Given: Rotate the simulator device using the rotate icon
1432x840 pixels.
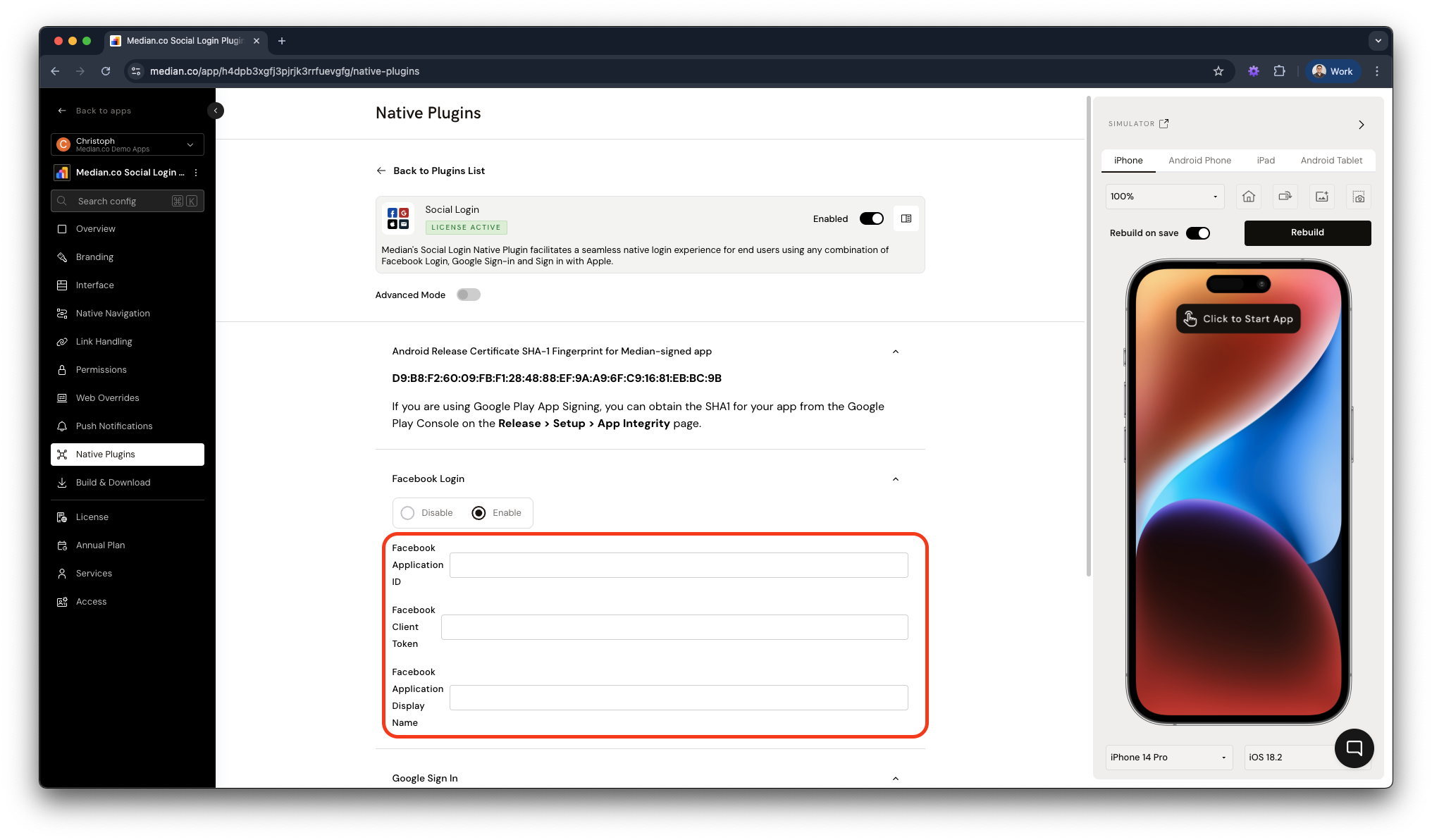Looking at the screenshot, I should coord(1285,197).
